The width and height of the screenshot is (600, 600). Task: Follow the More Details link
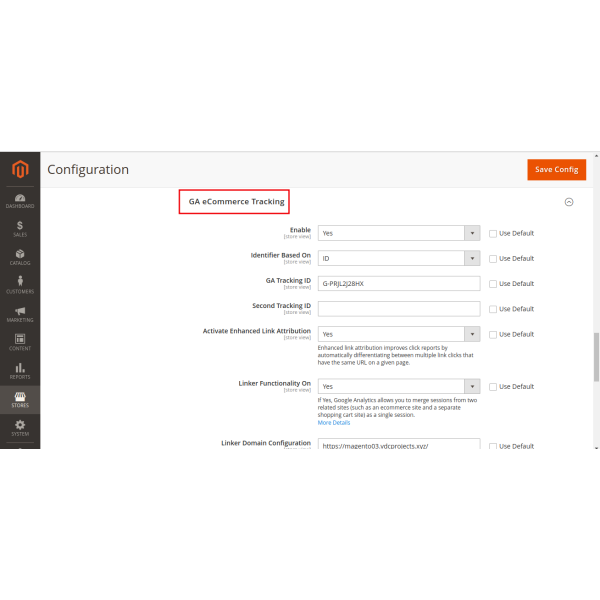click(x=334, y=423)
